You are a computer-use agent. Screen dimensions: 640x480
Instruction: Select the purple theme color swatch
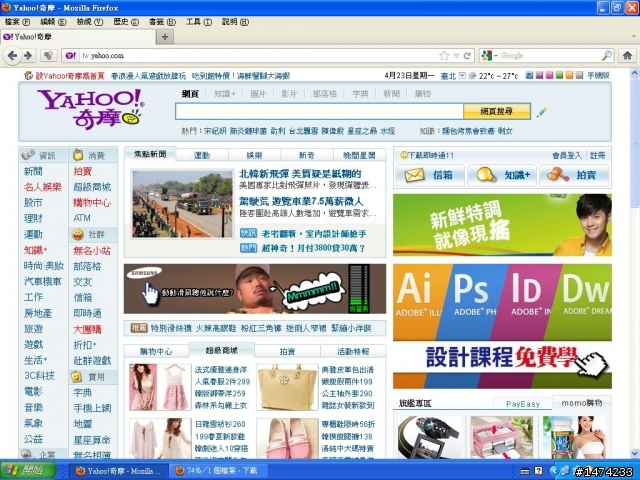pos(539,75)
